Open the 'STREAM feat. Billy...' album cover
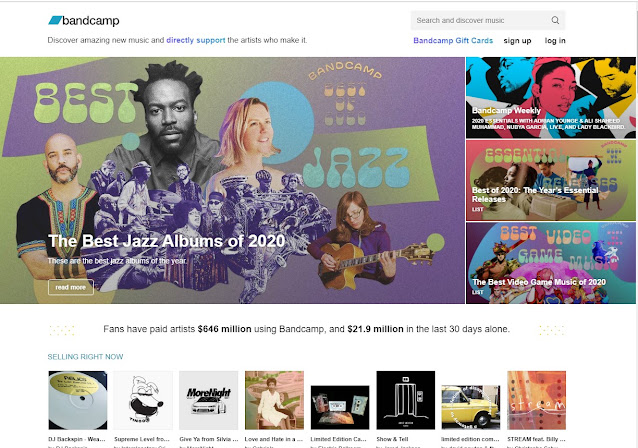 coord(537,400)
